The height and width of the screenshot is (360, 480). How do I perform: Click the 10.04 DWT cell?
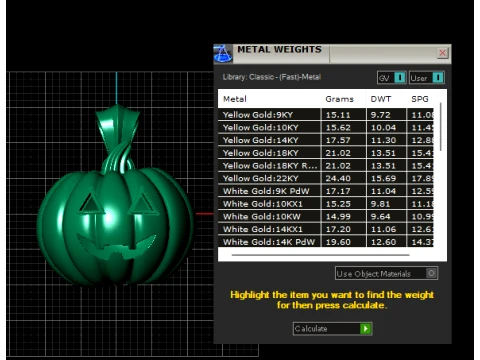[386, 127]
